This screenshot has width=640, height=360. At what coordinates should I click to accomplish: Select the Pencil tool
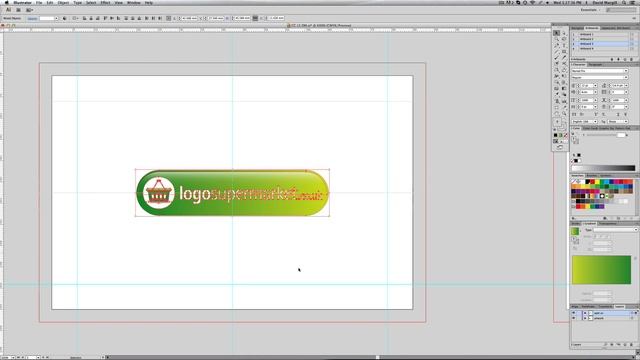tap(564, 57)
